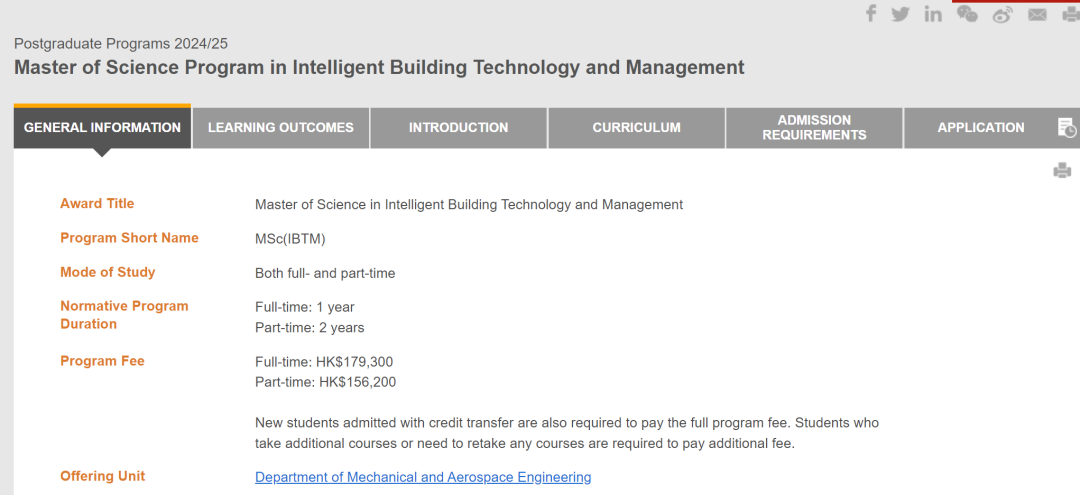Share page on Facebook
The height and width of the screenshot is (495, 1080).
tap(871, 13)
